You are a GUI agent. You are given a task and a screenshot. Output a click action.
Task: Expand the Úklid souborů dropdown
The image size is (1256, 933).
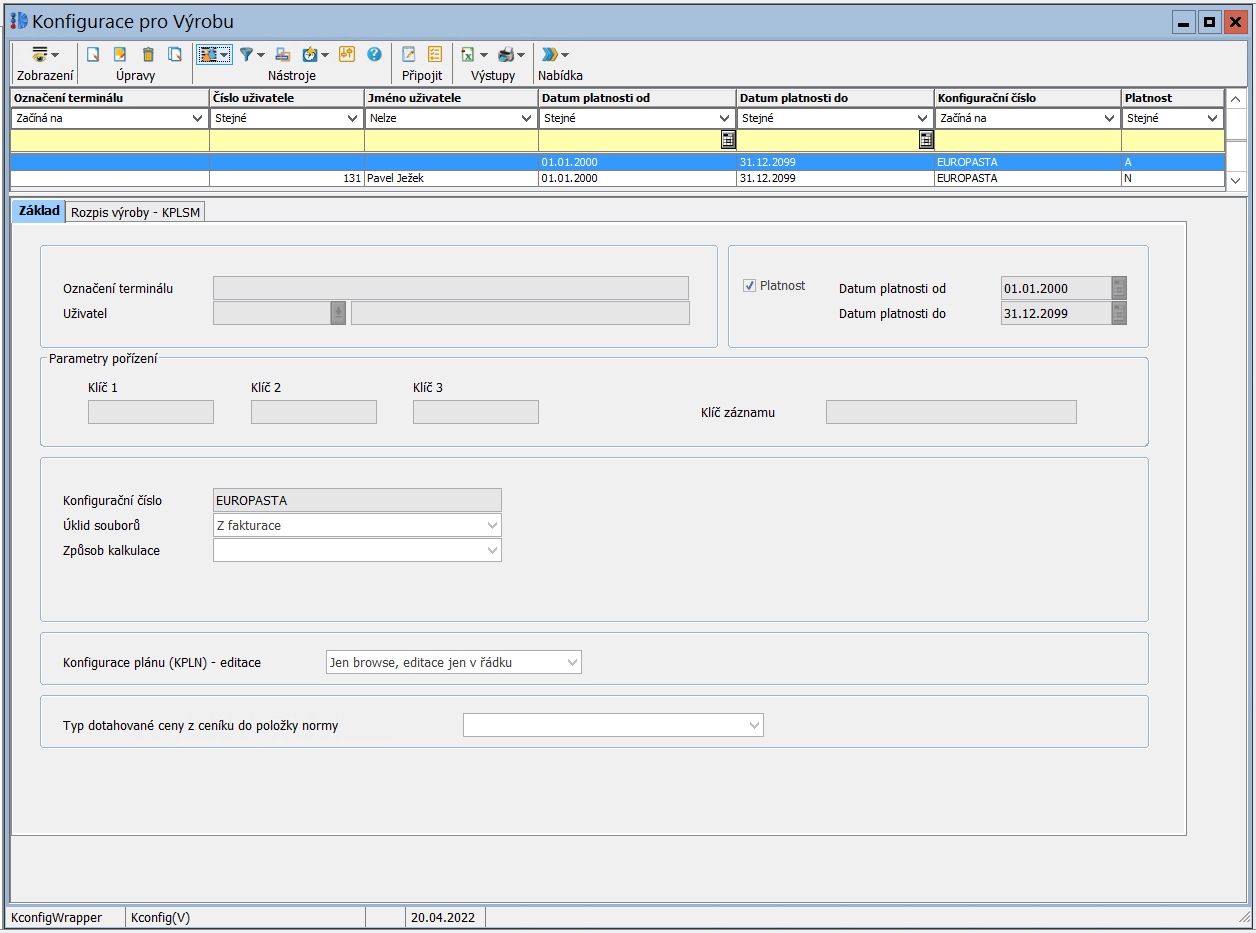pyautogui.click(x=492, y=525)
